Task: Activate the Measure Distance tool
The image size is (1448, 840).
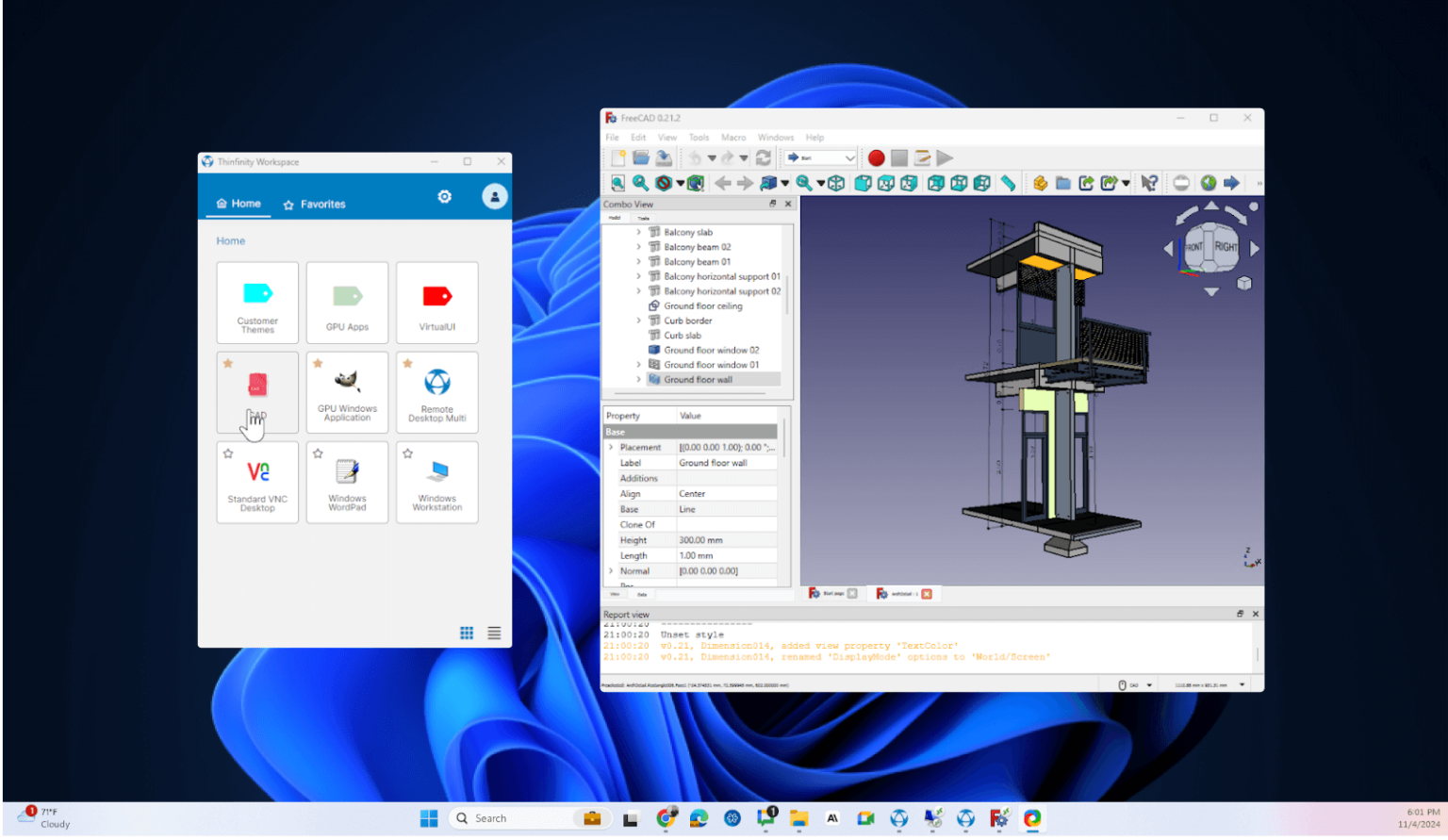Action: tap(1008, 183)
